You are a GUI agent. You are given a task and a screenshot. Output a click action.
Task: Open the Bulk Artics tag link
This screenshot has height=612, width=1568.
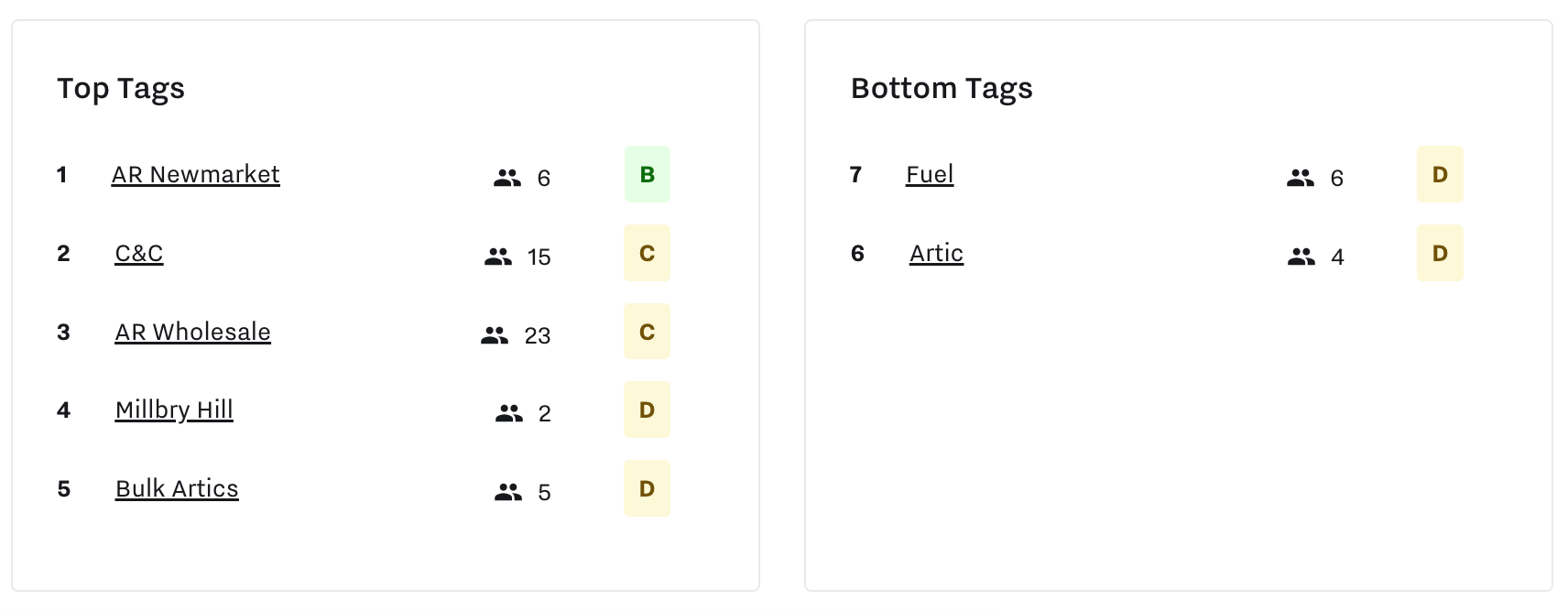[177, 488]
